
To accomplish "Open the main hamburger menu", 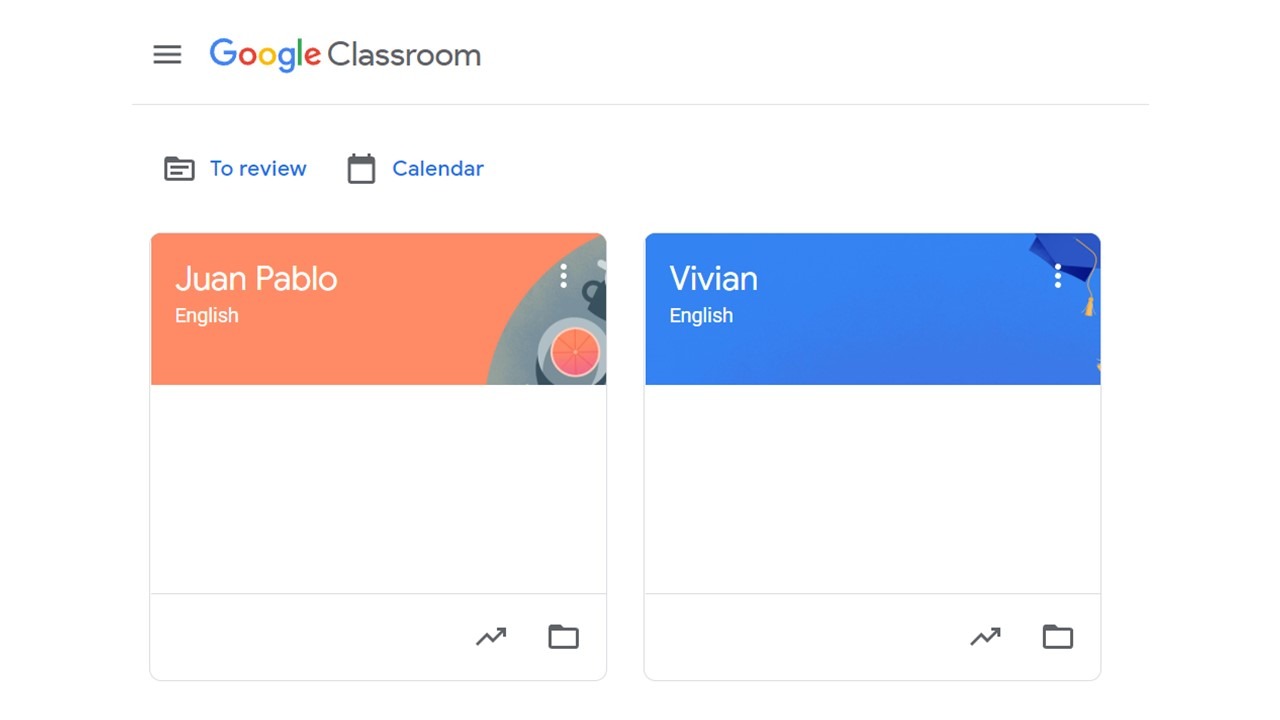I will click(167, 55).
